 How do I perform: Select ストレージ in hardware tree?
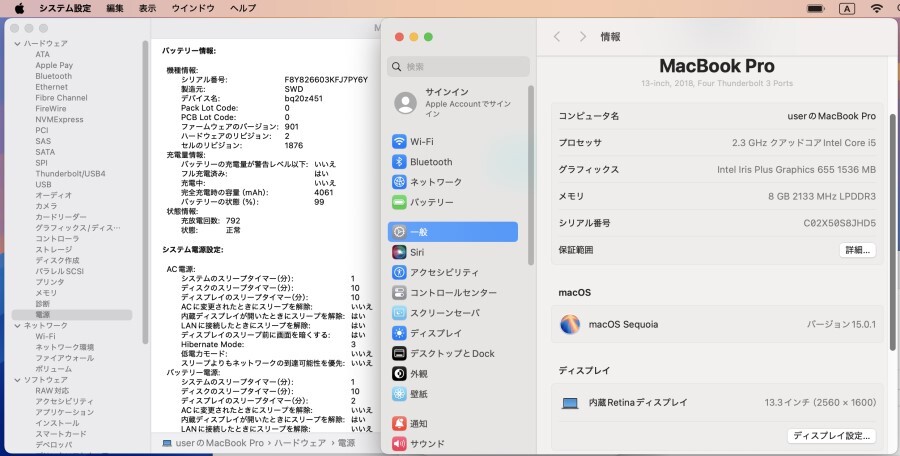(53, 249)
